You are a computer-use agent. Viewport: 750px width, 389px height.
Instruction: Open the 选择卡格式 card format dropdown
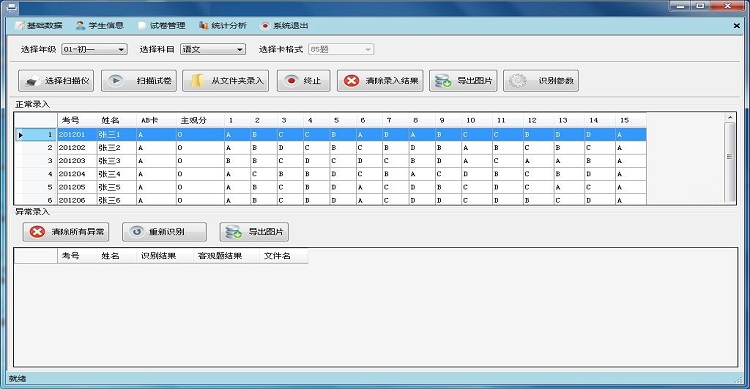tap(341, 49)
